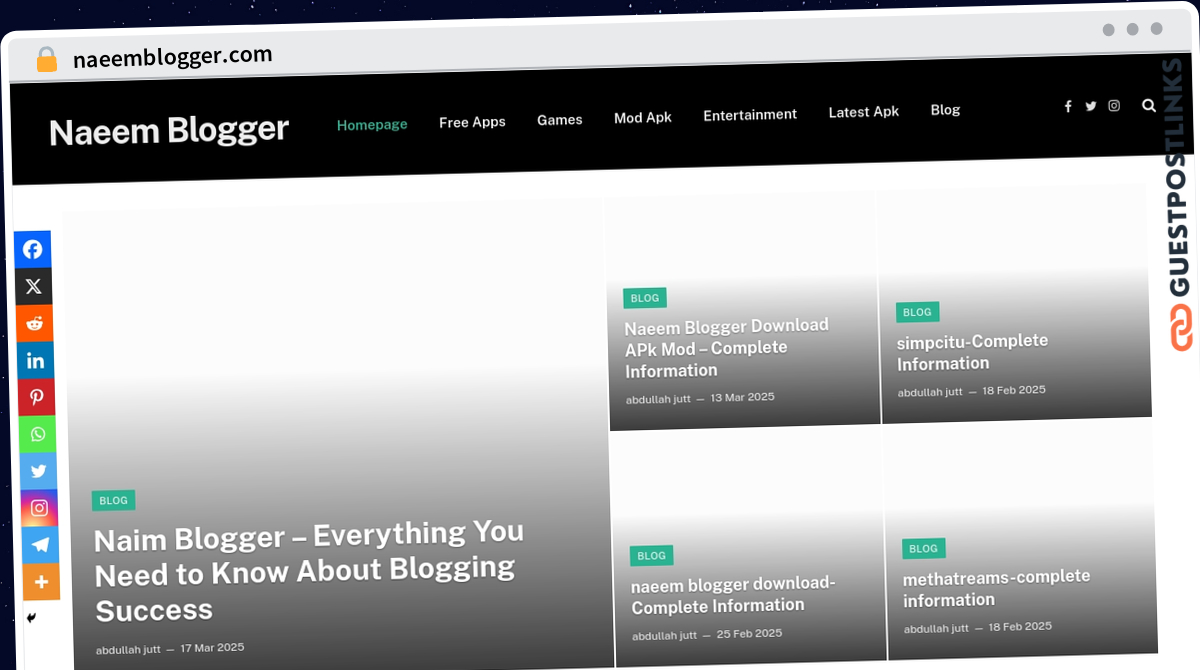Click date 17 Mar 2025
The height and width of the screenshot is (670, 1200).
click(212, 648)
